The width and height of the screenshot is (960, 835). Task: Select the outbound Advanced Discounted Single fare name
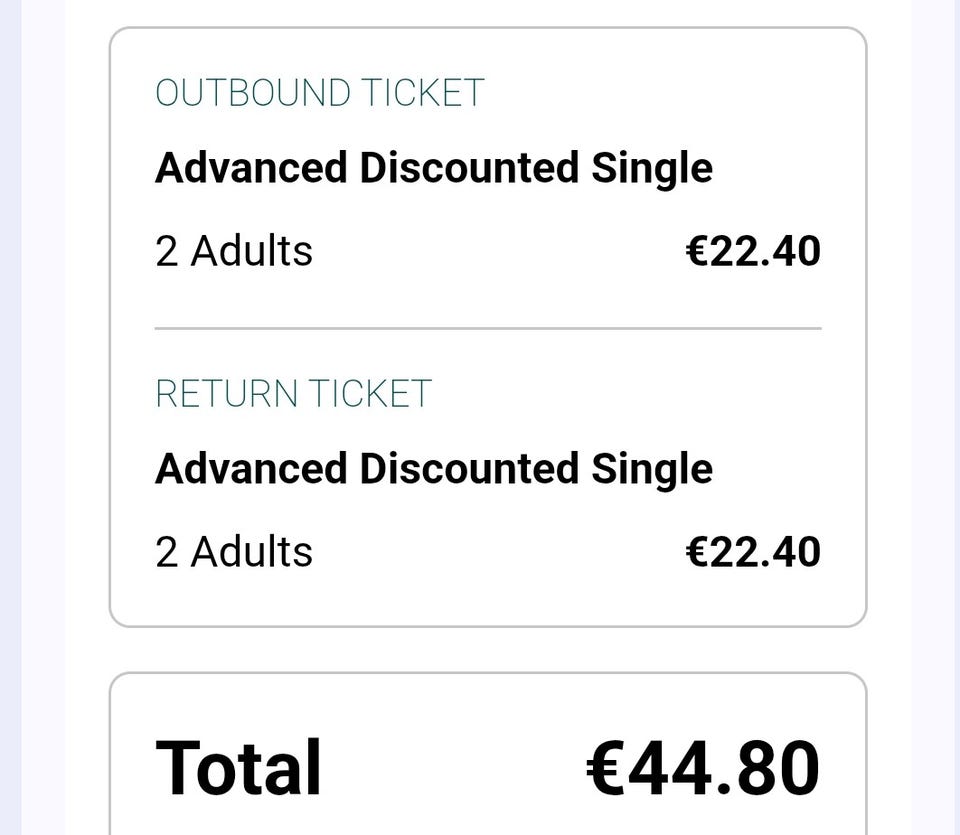click(433, 168)
